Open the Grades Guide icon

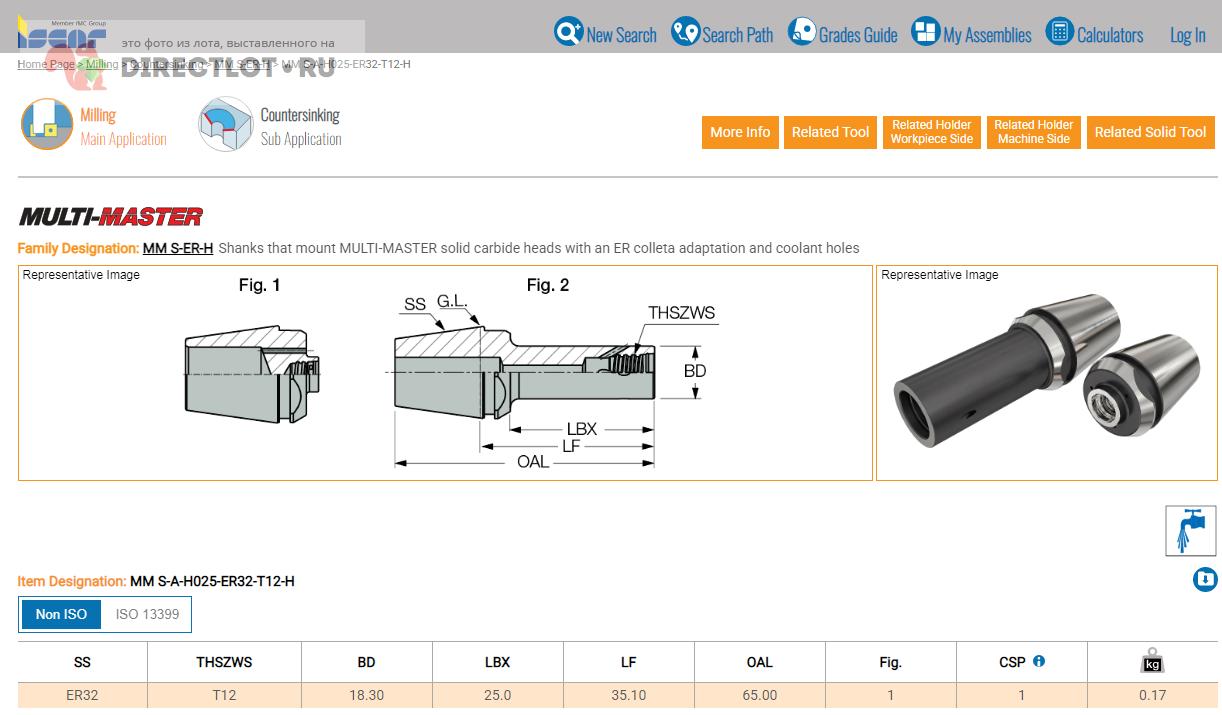click(x=802, y=32)
